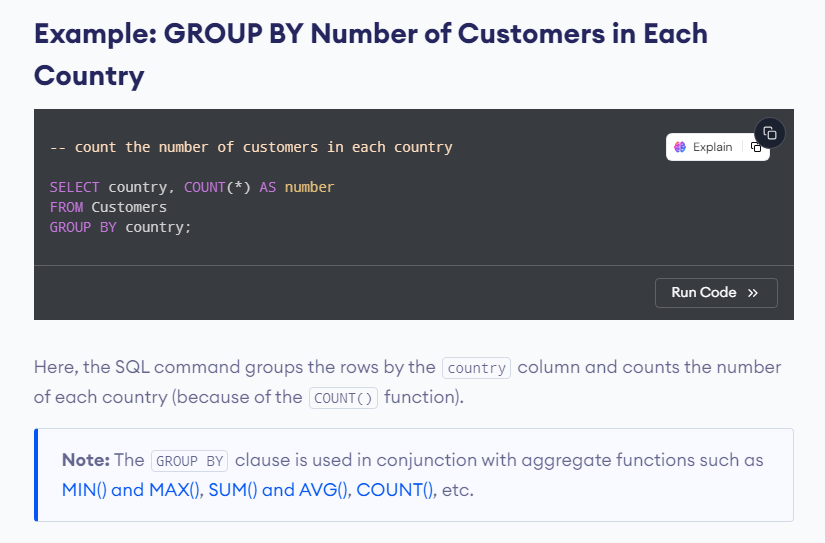825x543 pixels.
Task: Click the SQL comment line in code block
Action: pos(251,147)
